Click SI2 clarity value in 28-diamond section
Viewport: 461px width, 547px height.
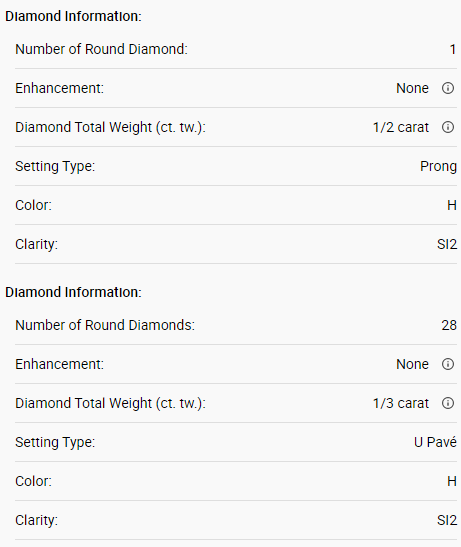[x=447, y=520]
